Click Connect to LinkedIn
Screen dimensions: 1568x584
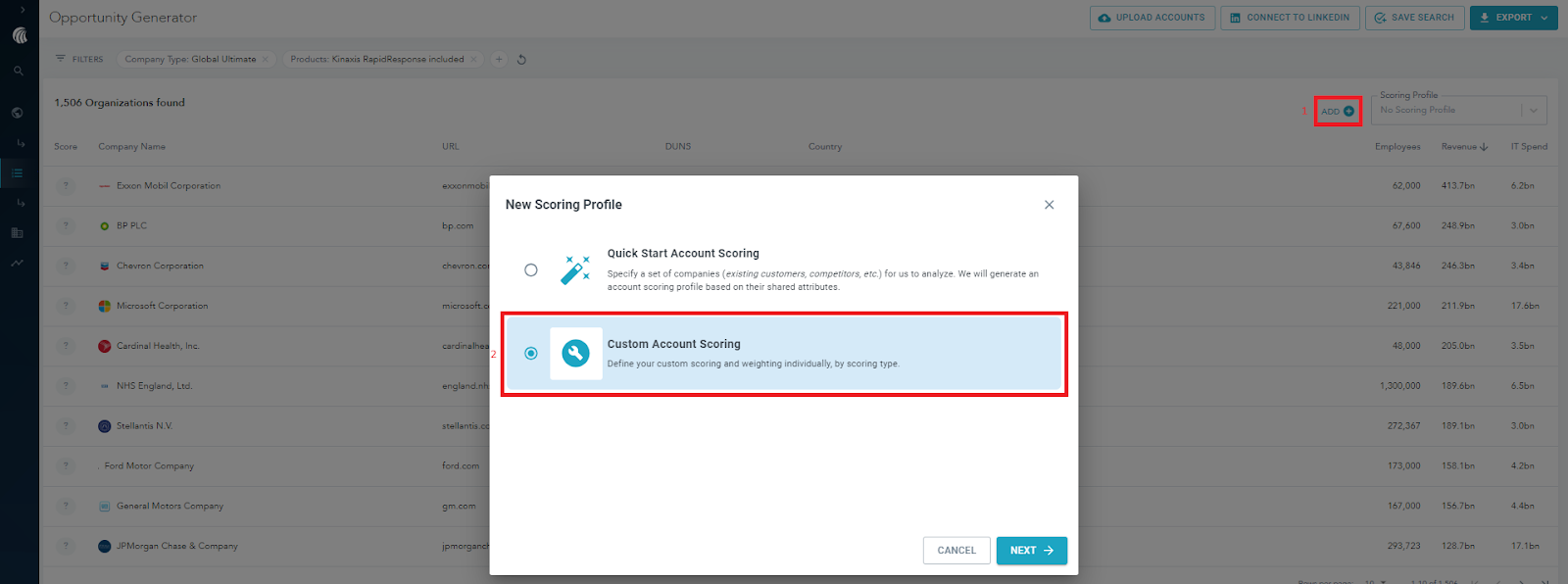[x=1289, y=18]
